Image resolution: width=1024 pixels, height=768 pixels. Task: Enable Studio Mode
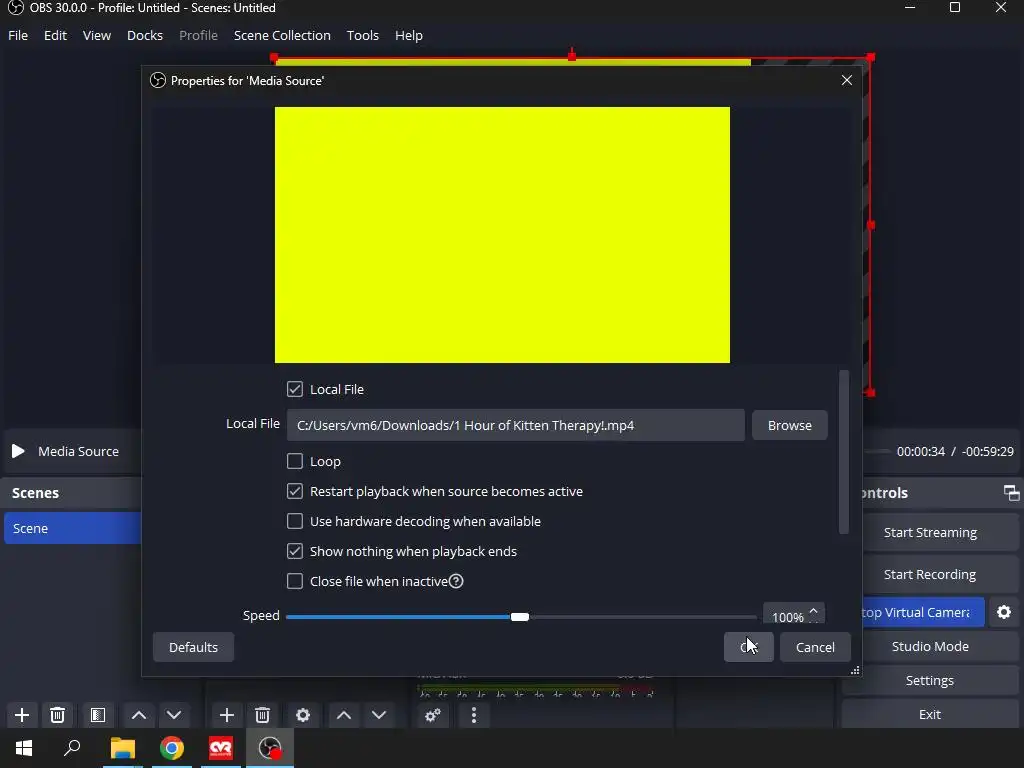(x=930, y=647)
